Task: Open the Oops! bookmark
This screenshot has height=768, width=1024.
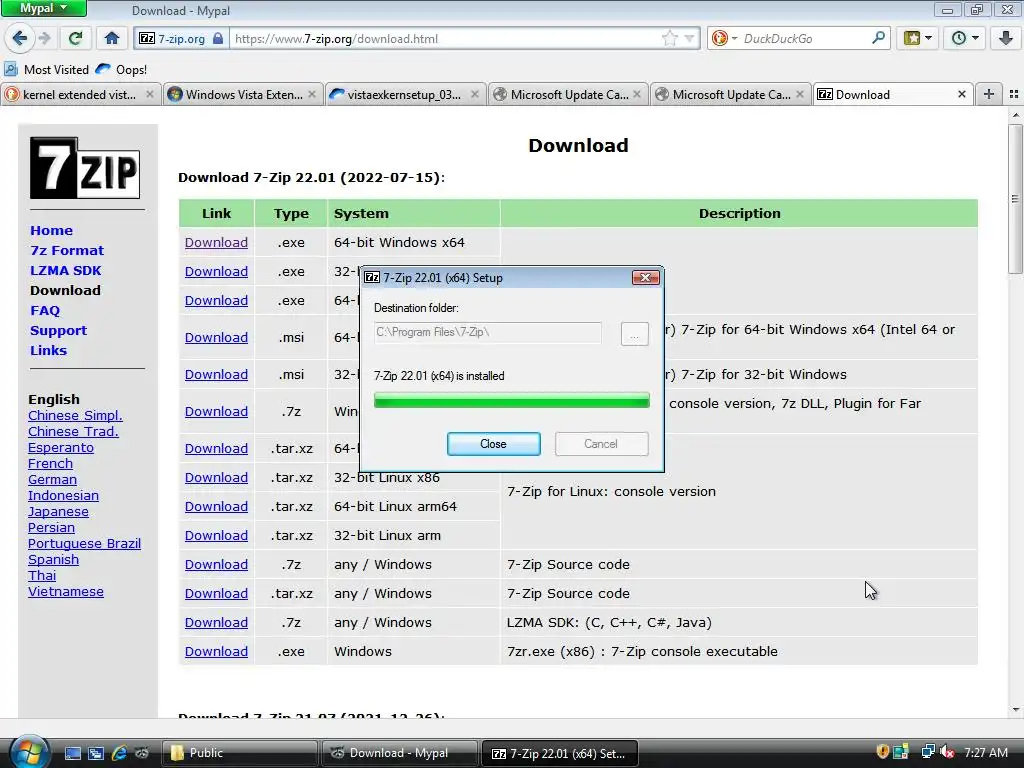Action: pyautogui.click(x=121, y=69)
